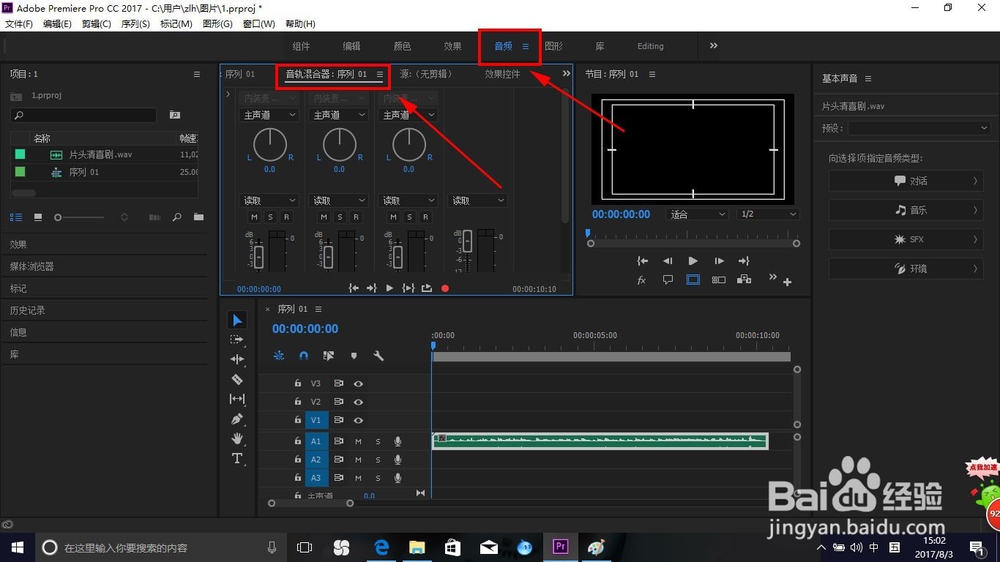
Task: Play audio in track mixer
Action: pyautogui.click(x=390, y=288)
